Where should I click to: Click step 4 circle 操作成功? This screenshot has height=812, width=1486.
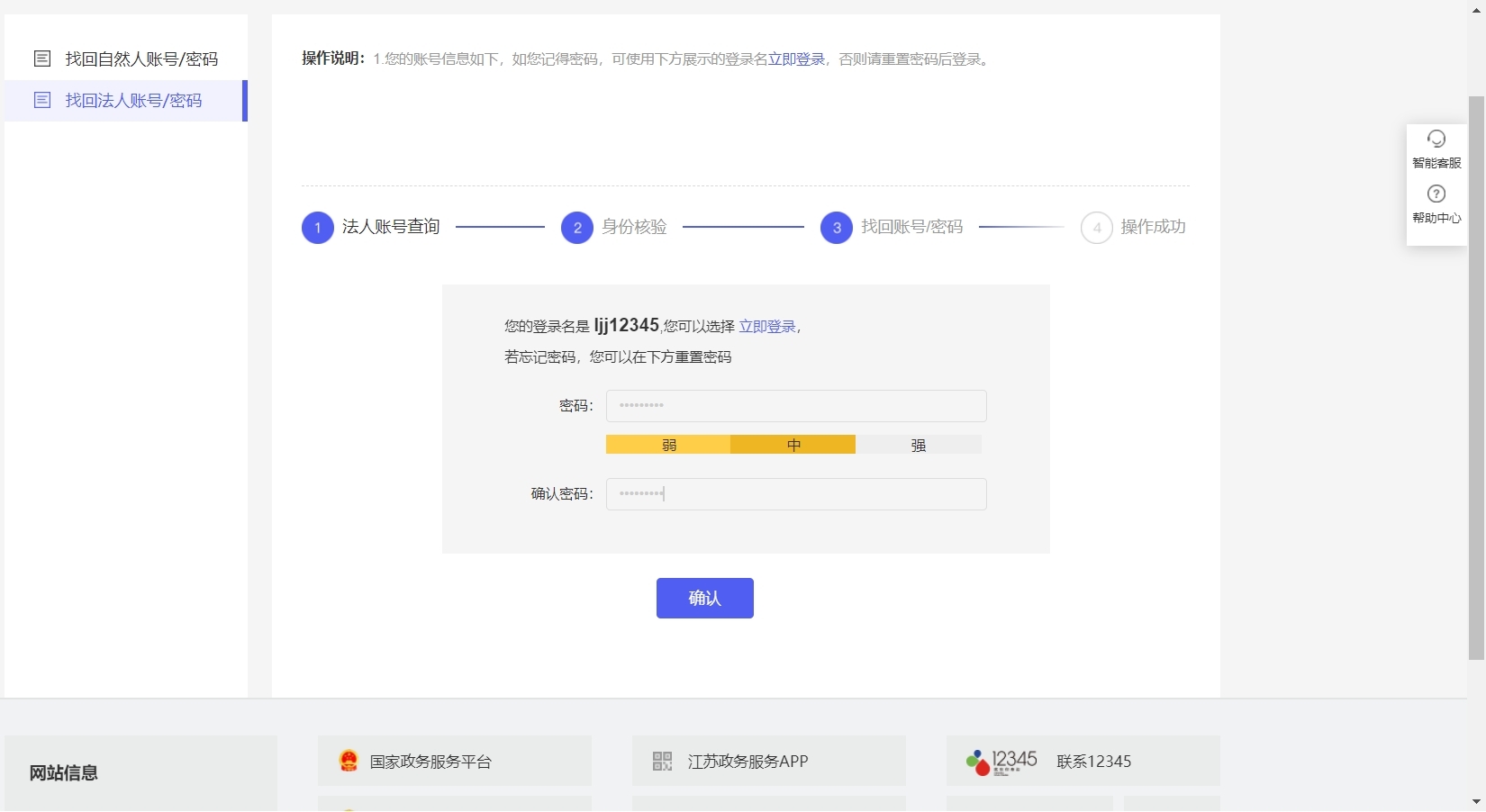coord(1096,228)
